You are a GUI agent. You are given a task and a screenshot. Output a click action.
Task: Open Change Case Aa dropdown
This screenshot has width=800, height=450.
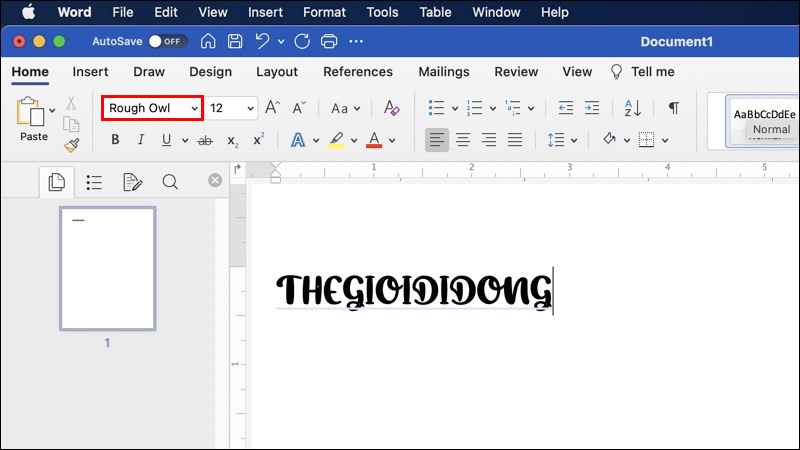pyautogui.click(x=345, y=108)
